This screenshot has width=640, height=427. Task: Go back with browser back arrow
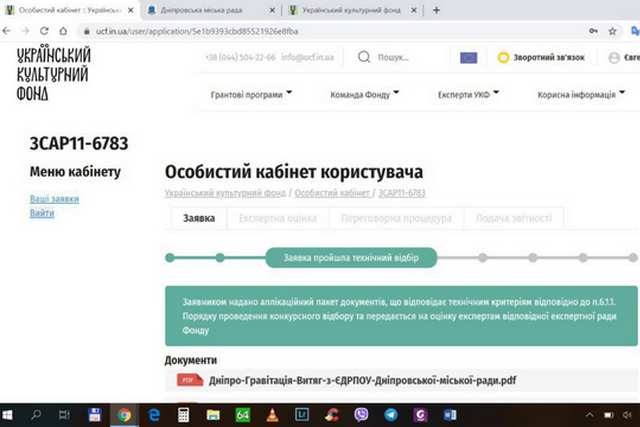coord(7,31)
